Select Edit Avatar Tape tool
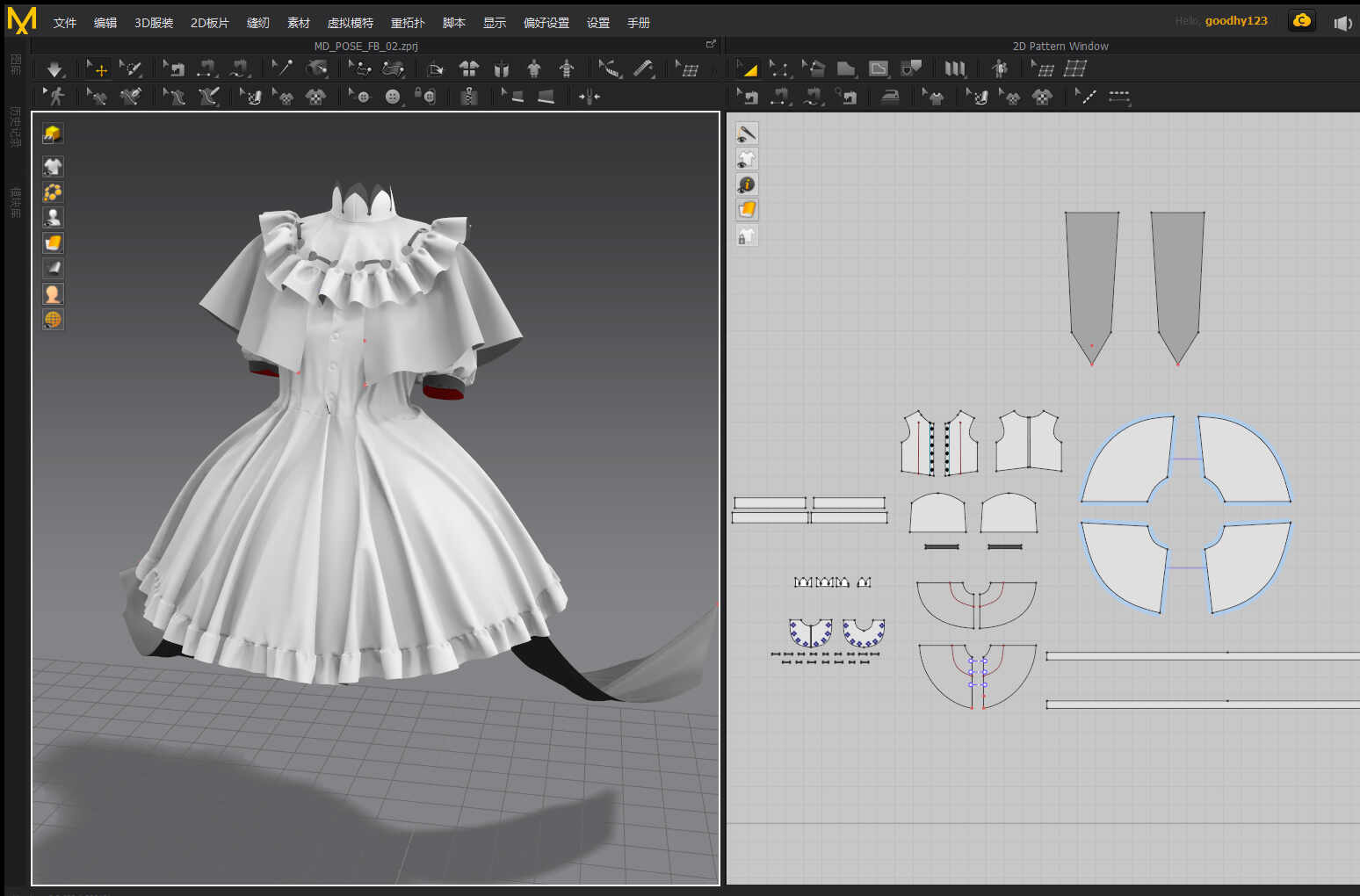The height and width of the screenshot is (896, 1360). tap(609, 69)
